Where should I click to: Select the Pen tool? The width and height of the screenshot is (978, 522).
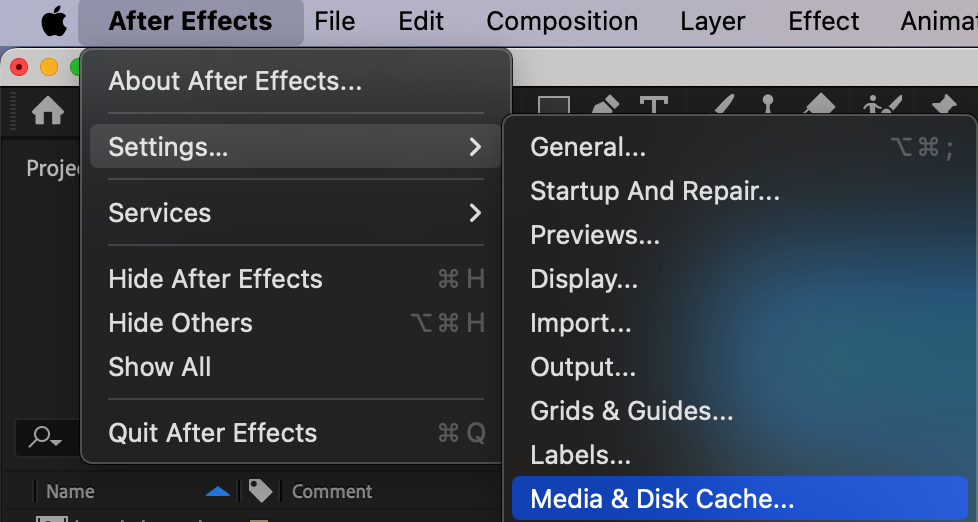click(606, 107)
